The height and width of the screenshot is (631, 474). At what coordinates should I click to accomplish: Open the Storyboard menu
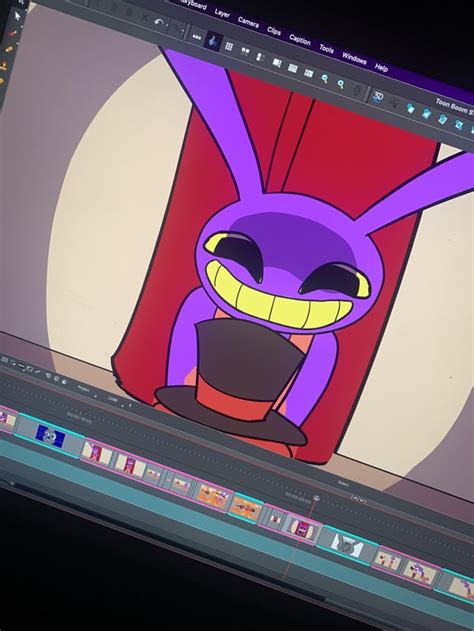coord(194,5)
